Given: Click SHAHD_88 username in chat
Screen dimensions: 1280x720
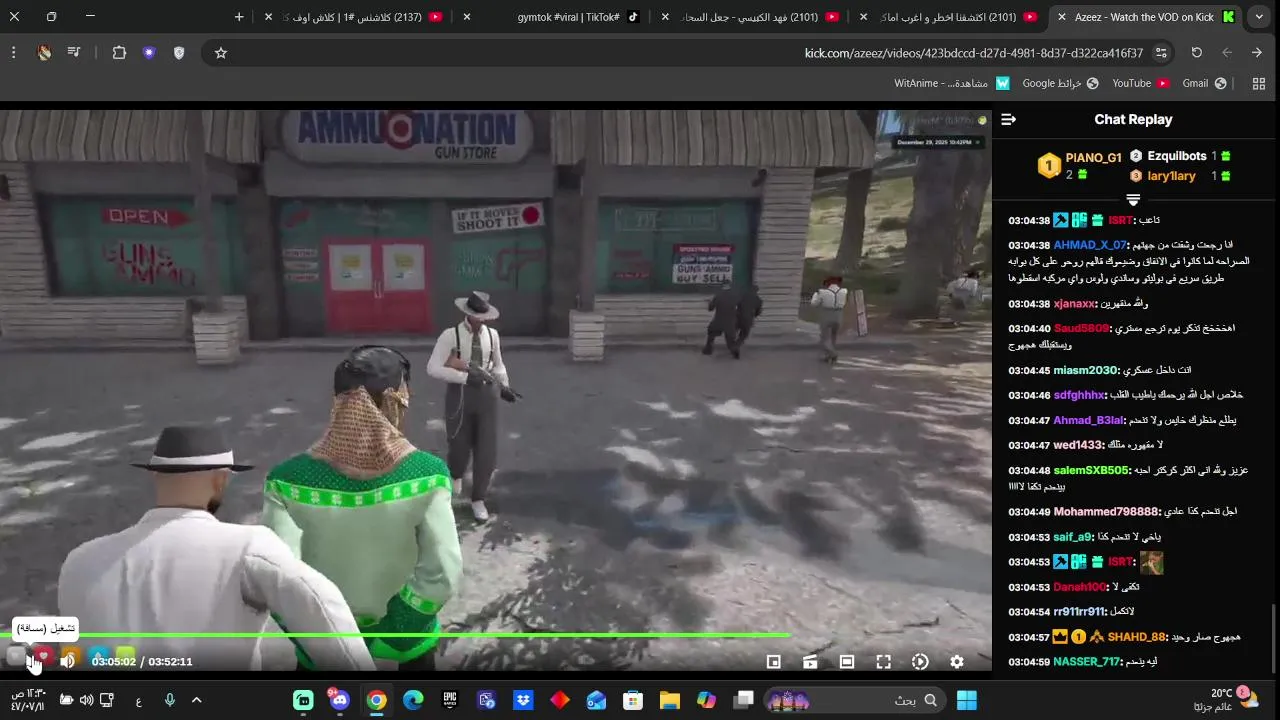Looking at the screenshot, I should click(x=1136, y=637).
